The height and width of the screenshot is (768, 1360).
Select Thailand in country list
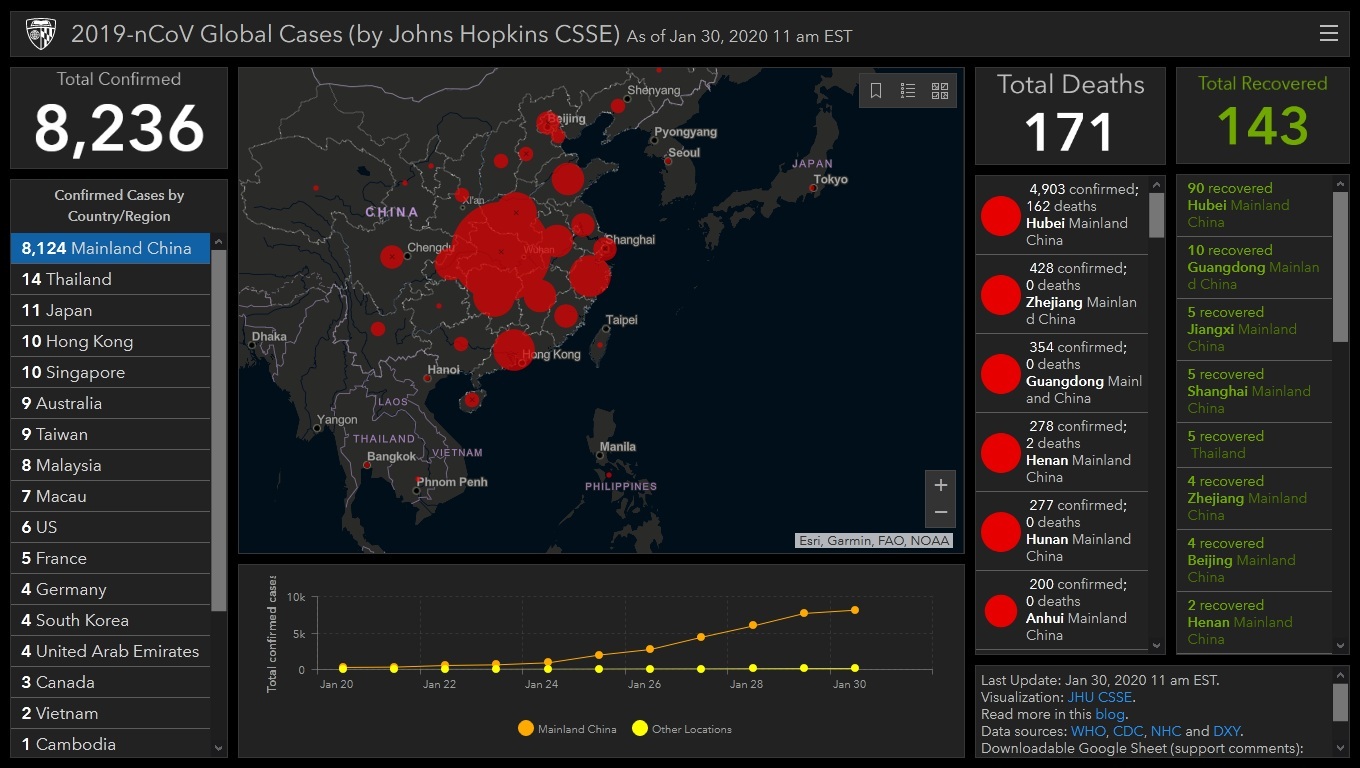coord(110,279)
